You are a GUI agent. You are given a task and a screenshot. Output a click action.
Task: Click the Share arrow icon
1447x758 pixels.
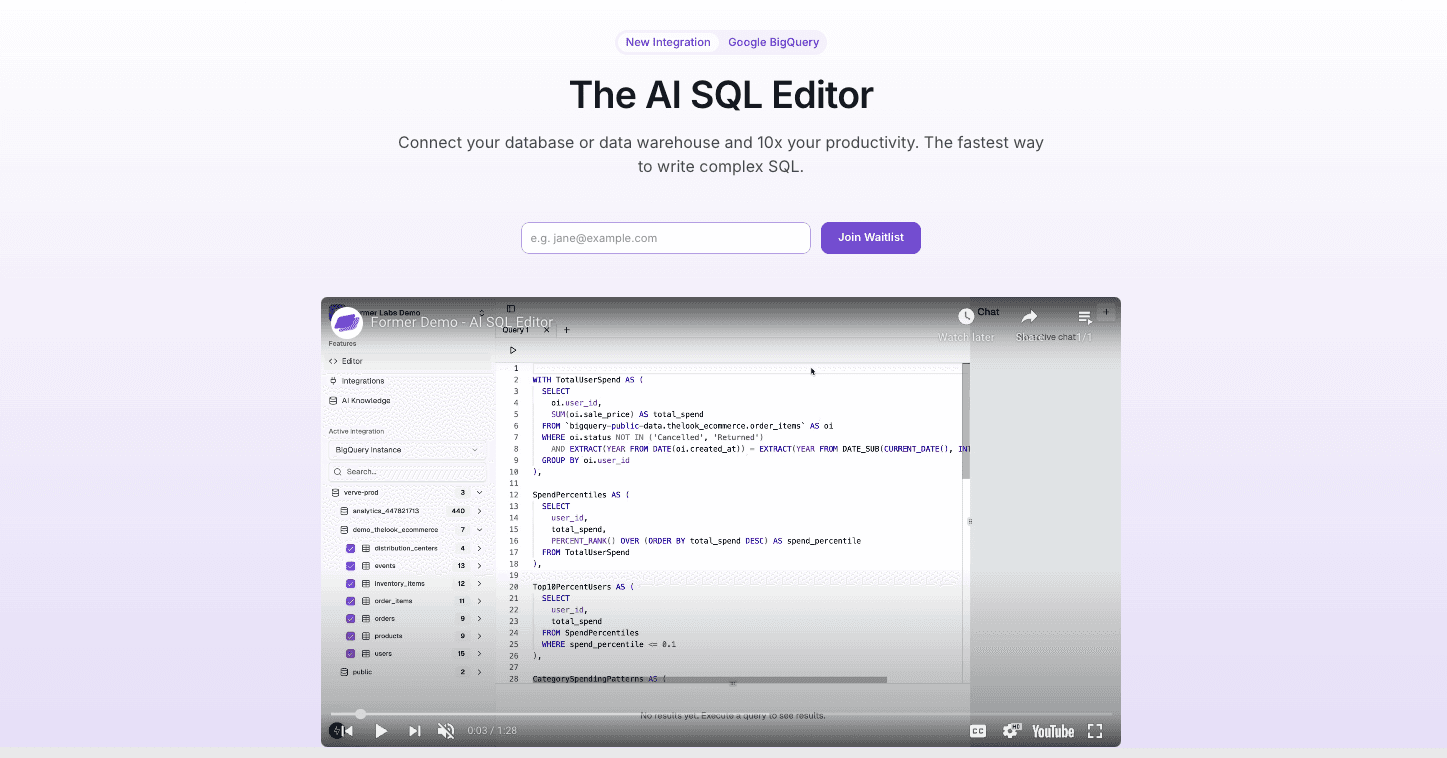[1029, 316]
